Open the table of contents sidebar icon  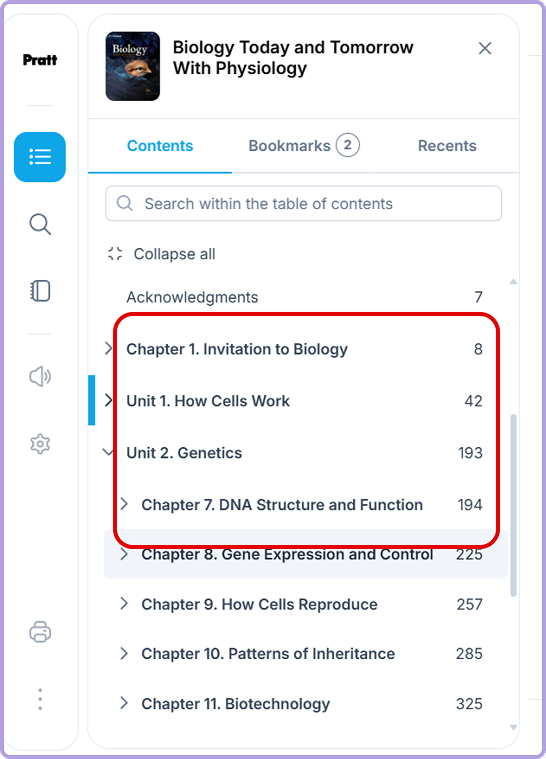(40, 157)
